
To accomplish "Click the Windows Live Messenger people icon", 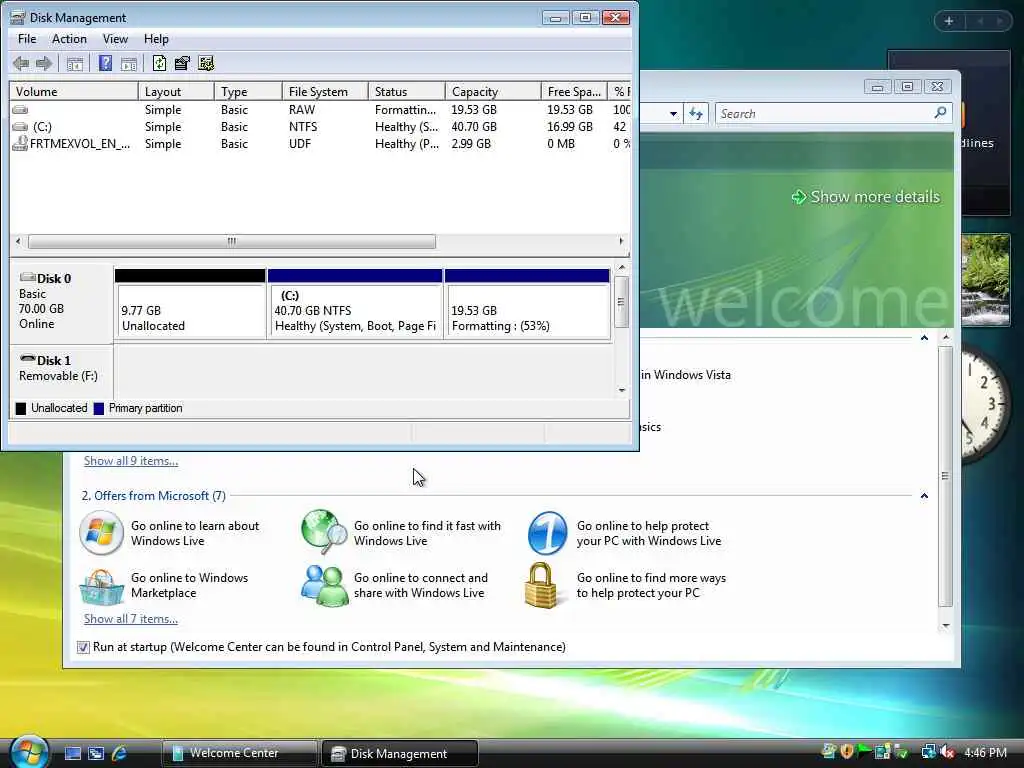I will click(324, 585).
